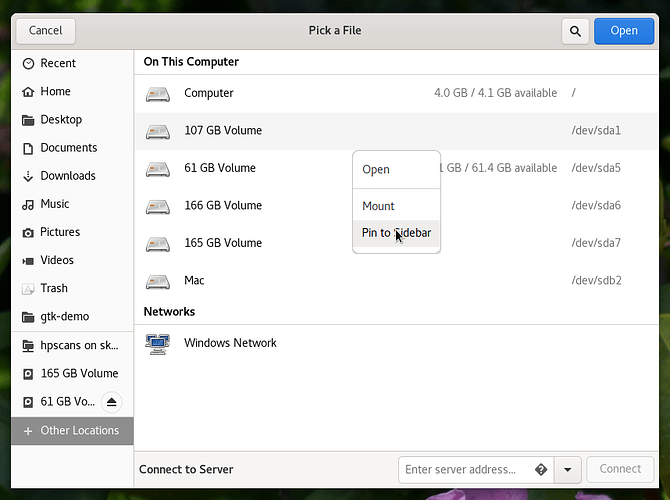
Task: Open hpscans on sk... label
Action: [x=79, y=346]
